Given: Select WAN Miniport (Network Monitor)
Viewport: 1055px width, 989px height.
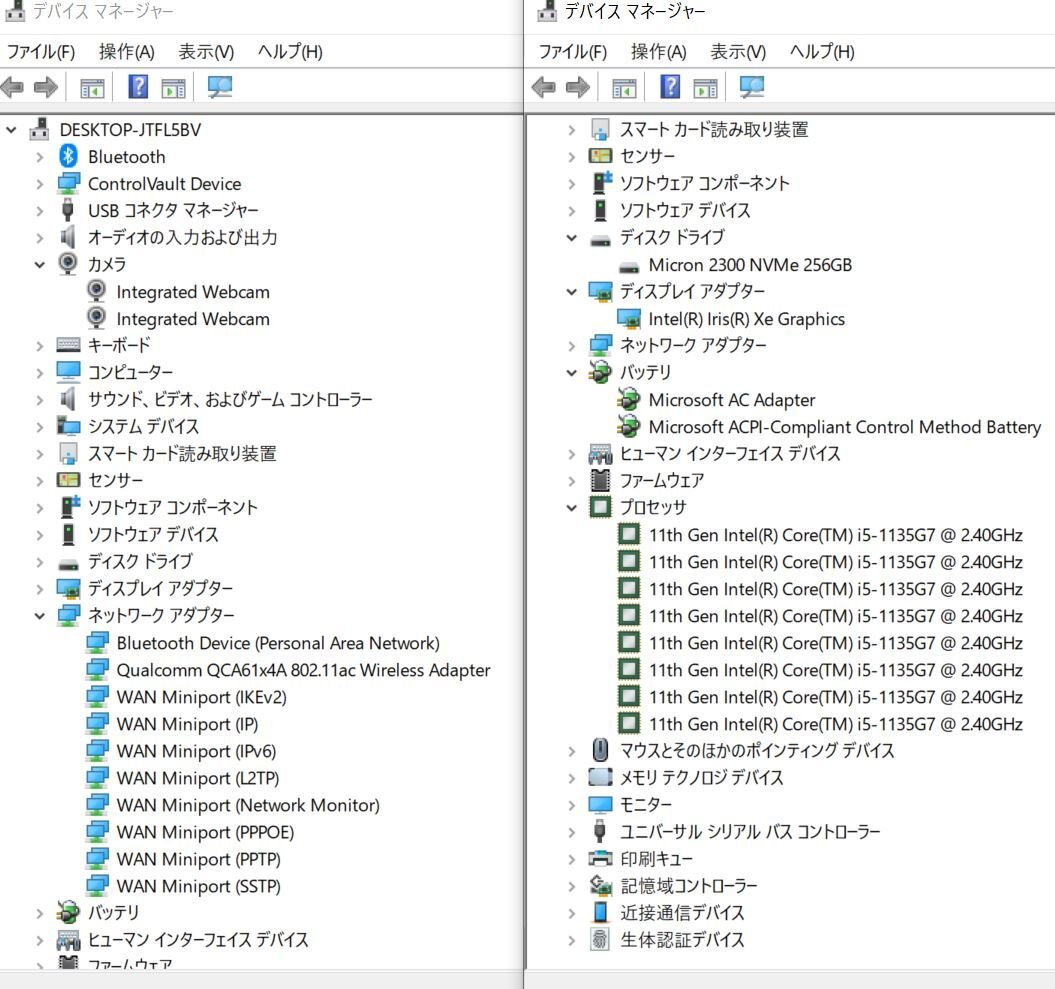Looking at the screenshot, I should (x=248, y=805).
